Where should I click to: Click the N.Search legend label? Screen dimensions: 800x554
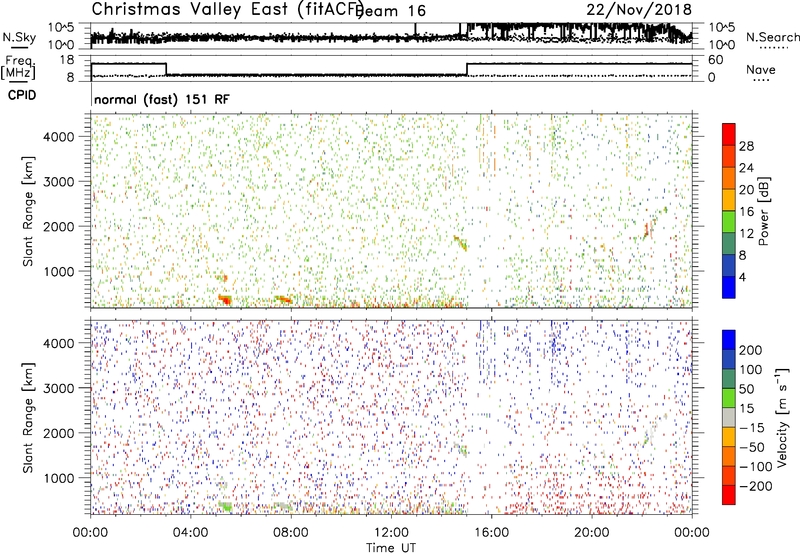772,37
